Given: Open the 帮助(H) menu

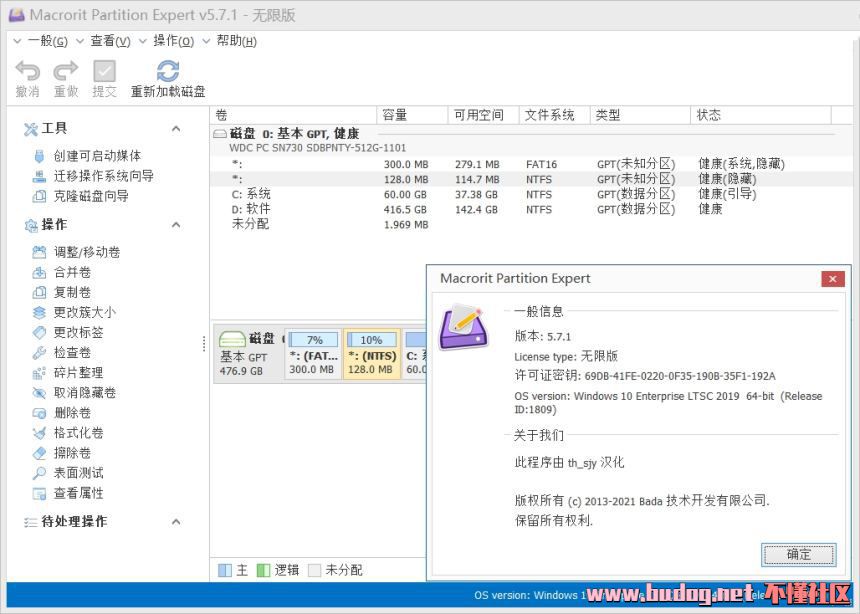Looking at the screenshot, I should [x=236, y=41].
